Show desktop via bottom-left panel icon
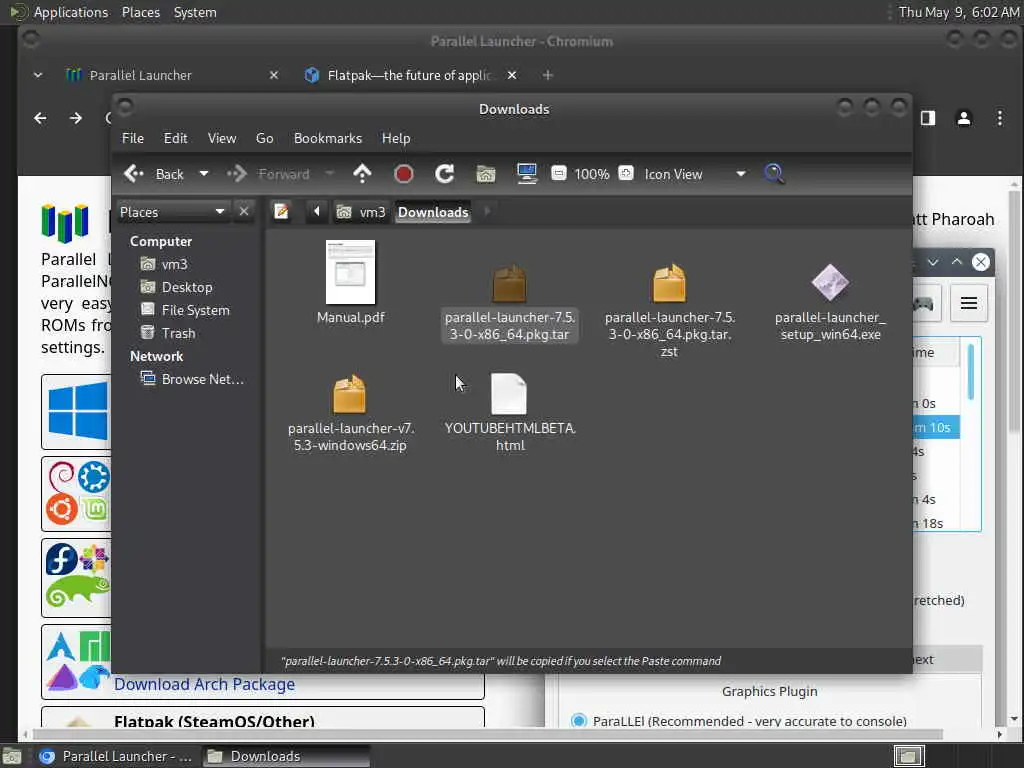The image size is (1024, 768). click(12, 756)
